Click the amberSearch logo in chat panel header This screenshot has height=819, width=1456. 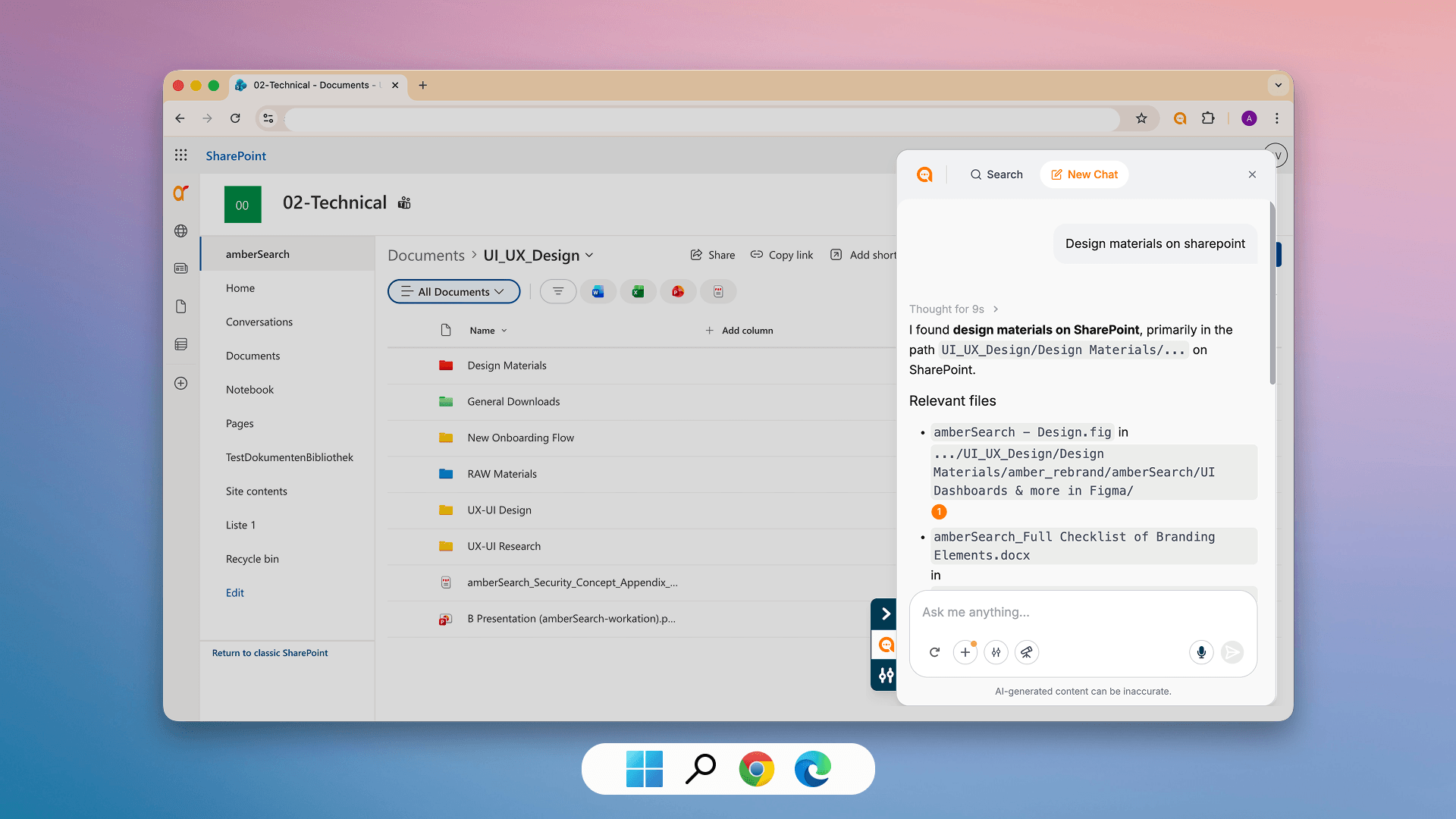click(924, 174)
